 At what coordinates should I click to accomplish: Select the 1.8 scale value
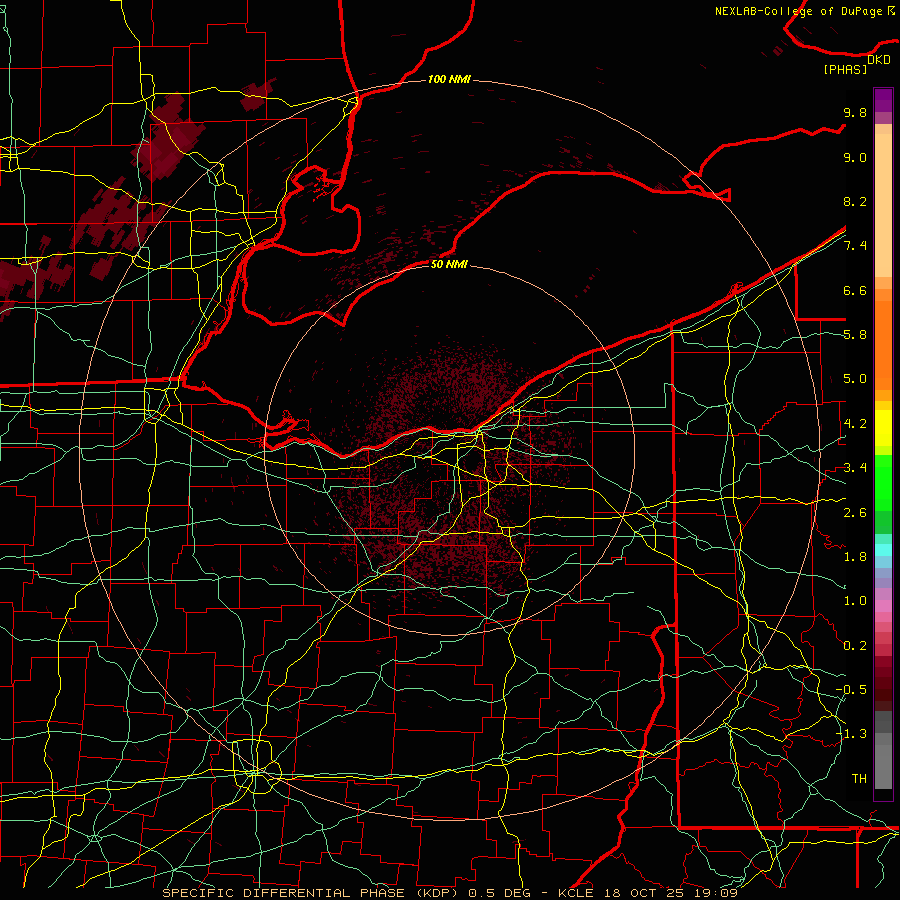(x=855, y=557)
